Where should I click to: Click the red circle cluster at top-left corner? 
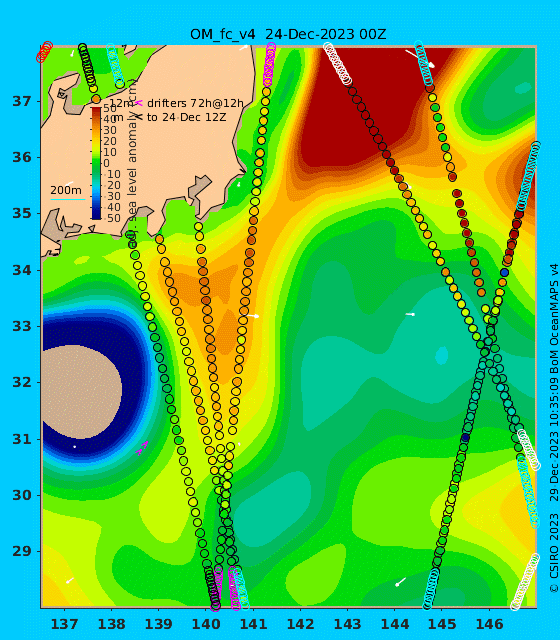[44, 52]
